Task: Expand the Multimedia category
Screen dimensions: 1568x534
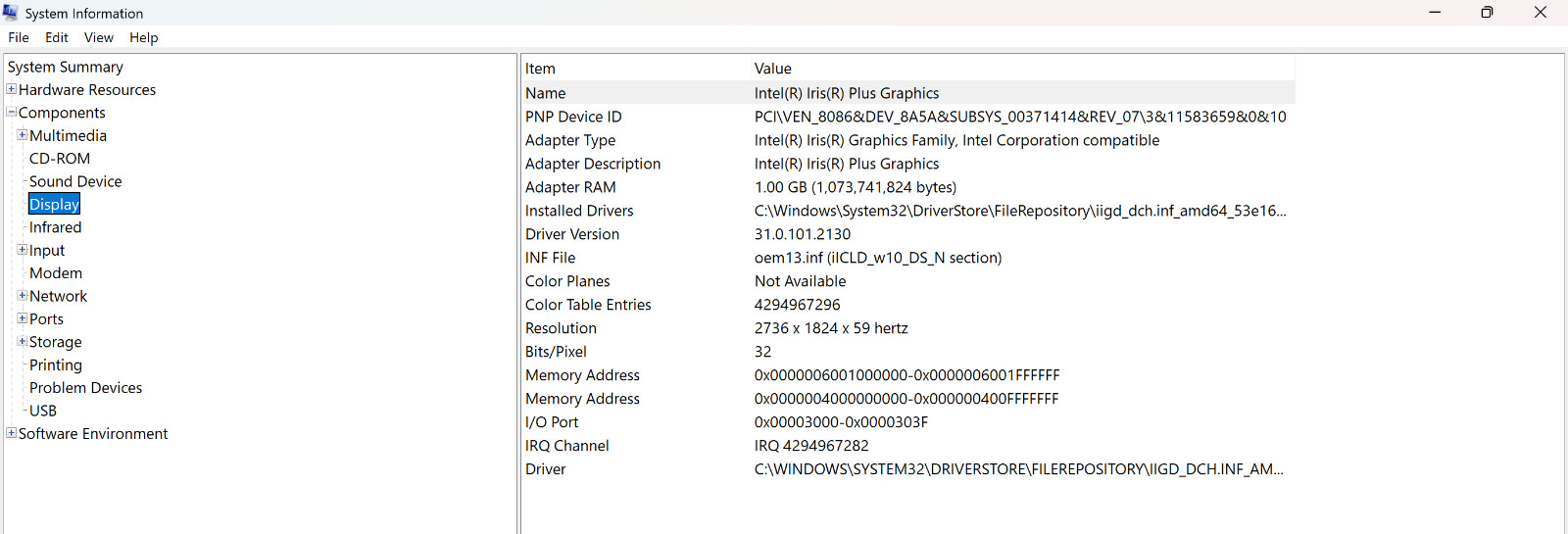Action: point(23,135)
